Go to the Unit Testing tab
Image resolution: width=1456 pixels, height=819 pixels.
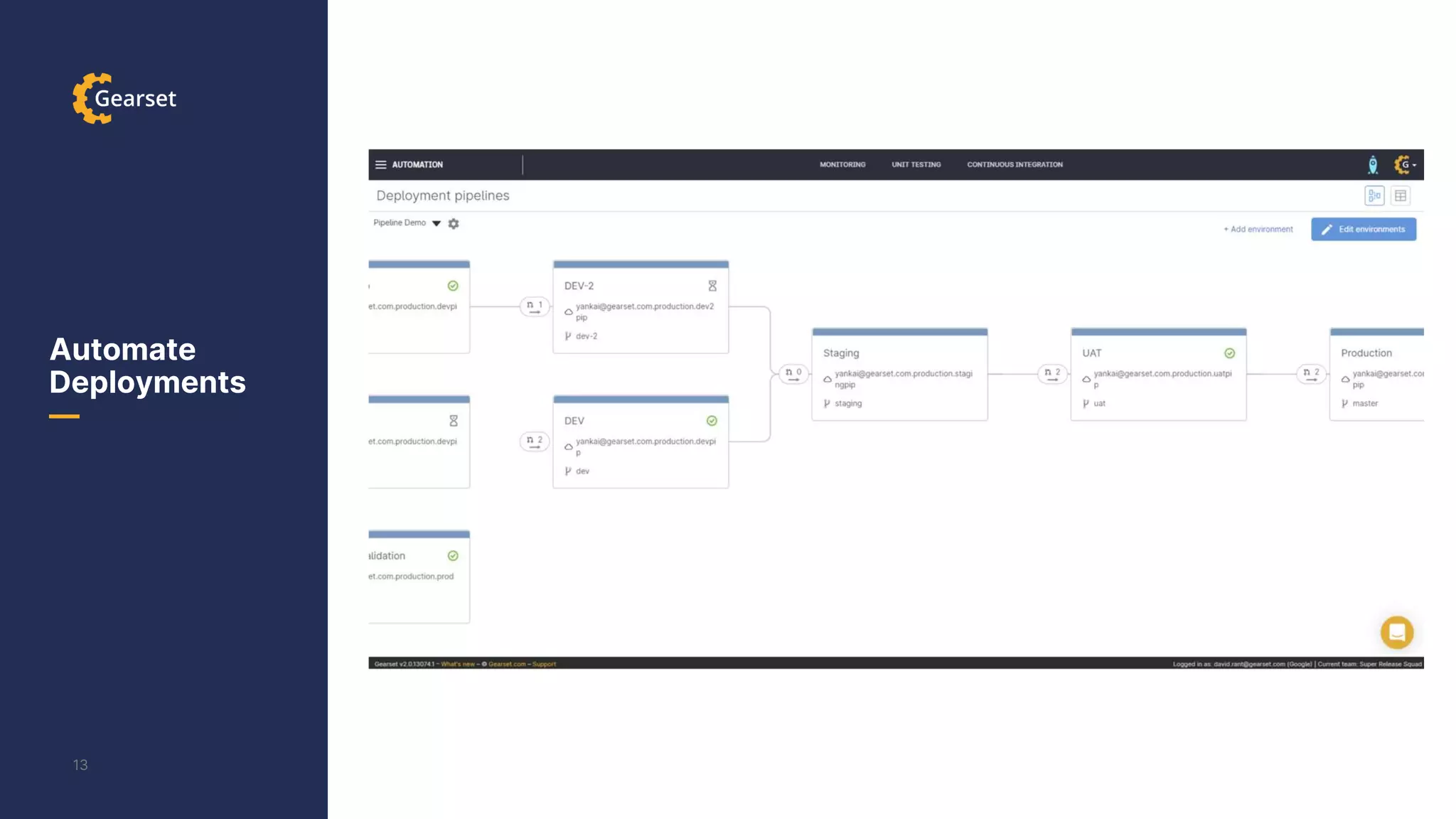pyautogui.click(x=916, y=164)
